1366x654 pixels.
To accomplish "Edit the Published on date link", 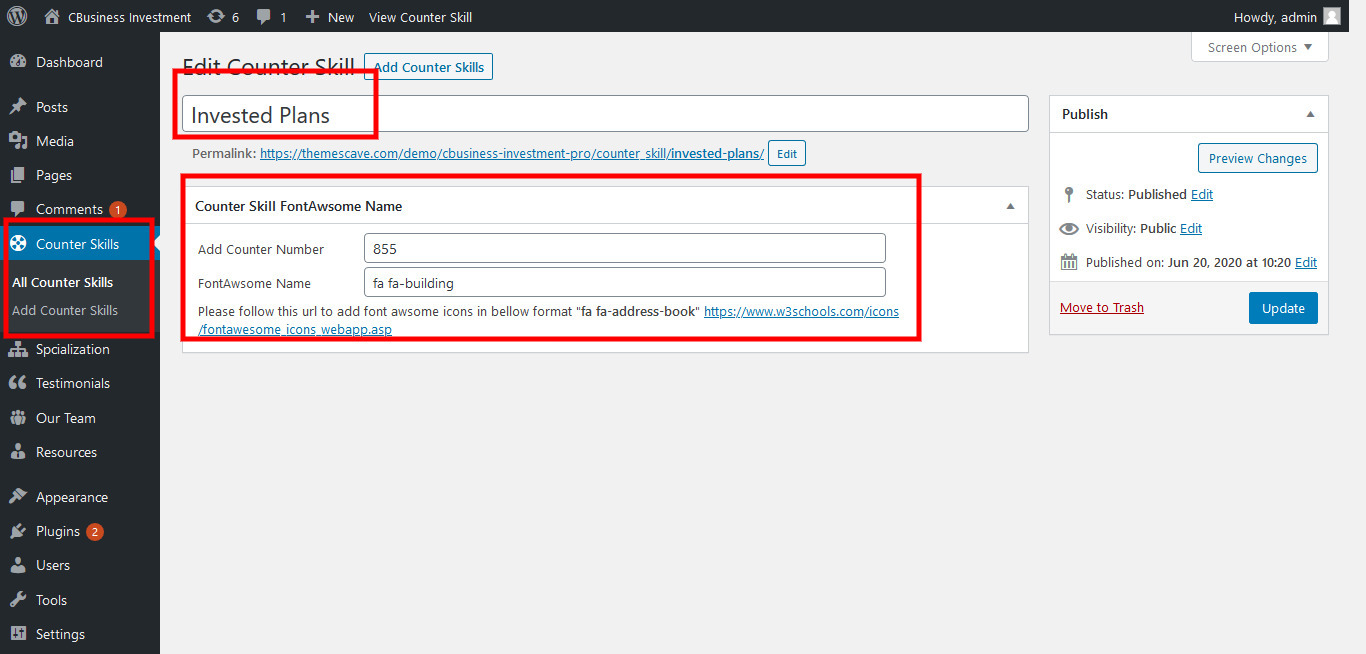I will pos(1306,262).
